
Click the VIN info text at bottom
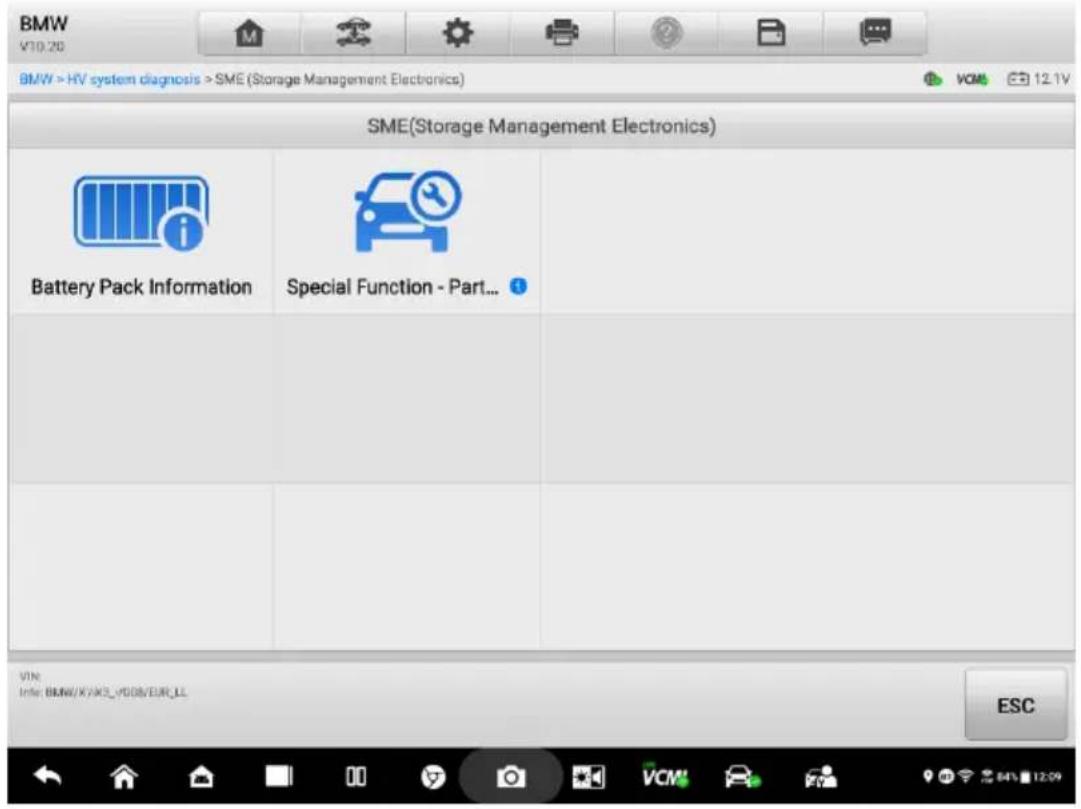pyautogui.click(x=103, y=685)
